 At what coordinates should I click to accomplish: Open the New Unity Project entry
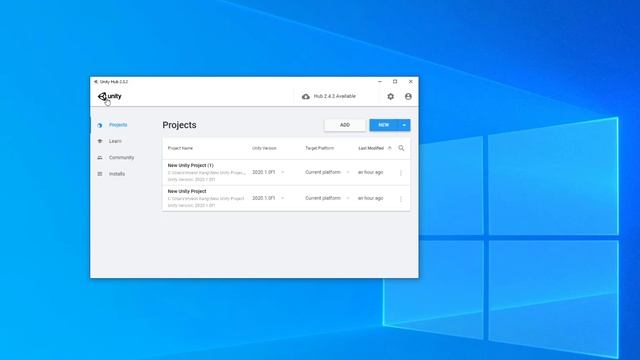(286, 198)
